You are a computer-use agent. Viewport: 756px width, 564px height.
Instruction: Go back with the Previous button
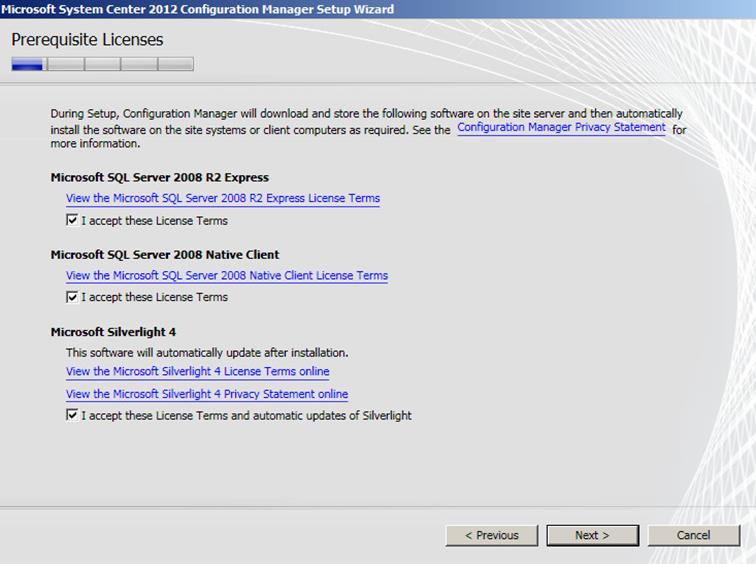(492, 536)
